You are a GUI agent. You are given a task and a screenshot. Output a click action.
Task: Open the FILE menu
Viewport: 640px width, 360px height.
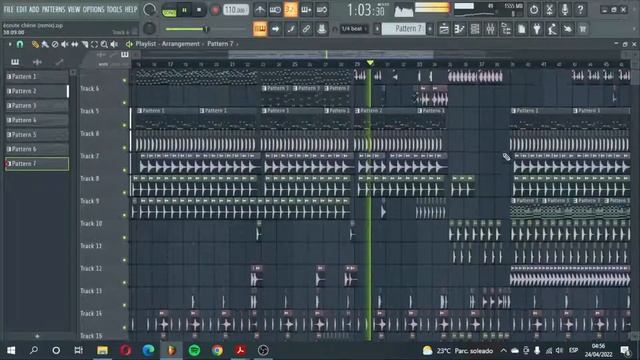click(x=8, y=9)
